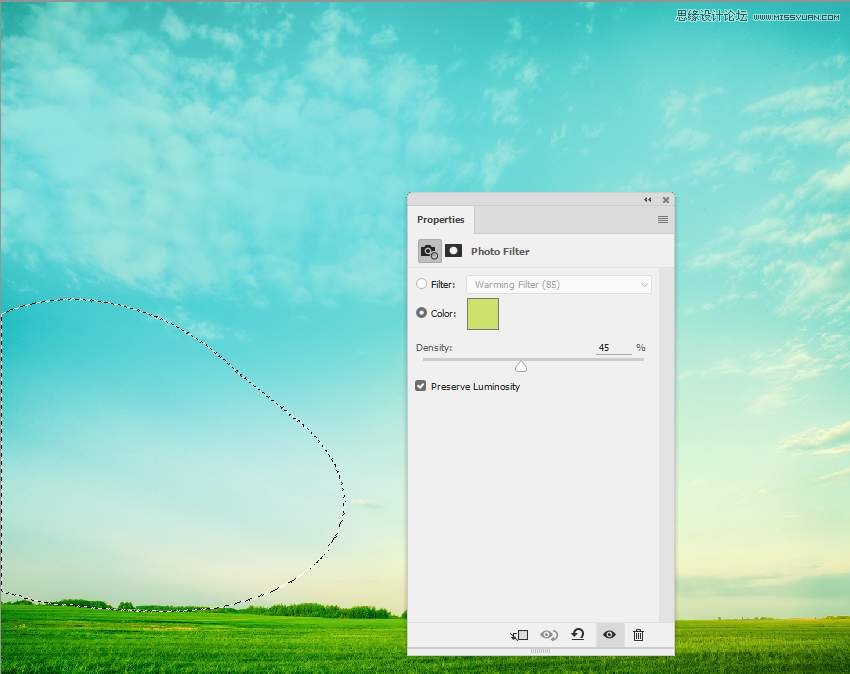
Task: Click the Density slider handle
Action: [521, 366]
